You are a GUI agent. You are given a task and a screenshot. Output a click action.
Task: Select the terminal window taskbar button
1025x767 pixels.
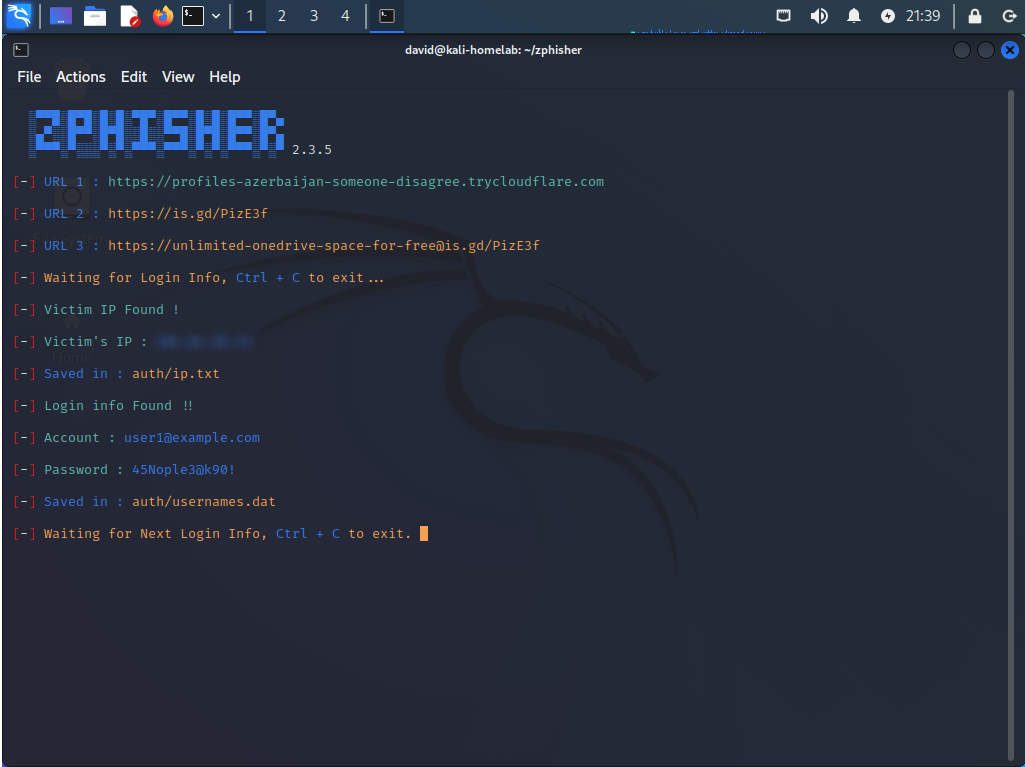[387, 16]
